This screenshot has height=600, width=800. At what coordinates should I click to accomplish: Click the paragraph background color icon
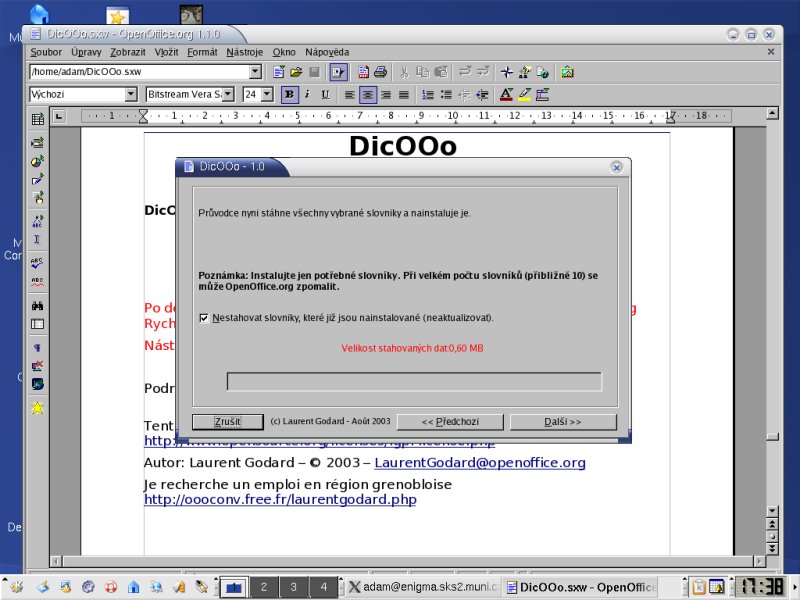[x=542, y=94]
